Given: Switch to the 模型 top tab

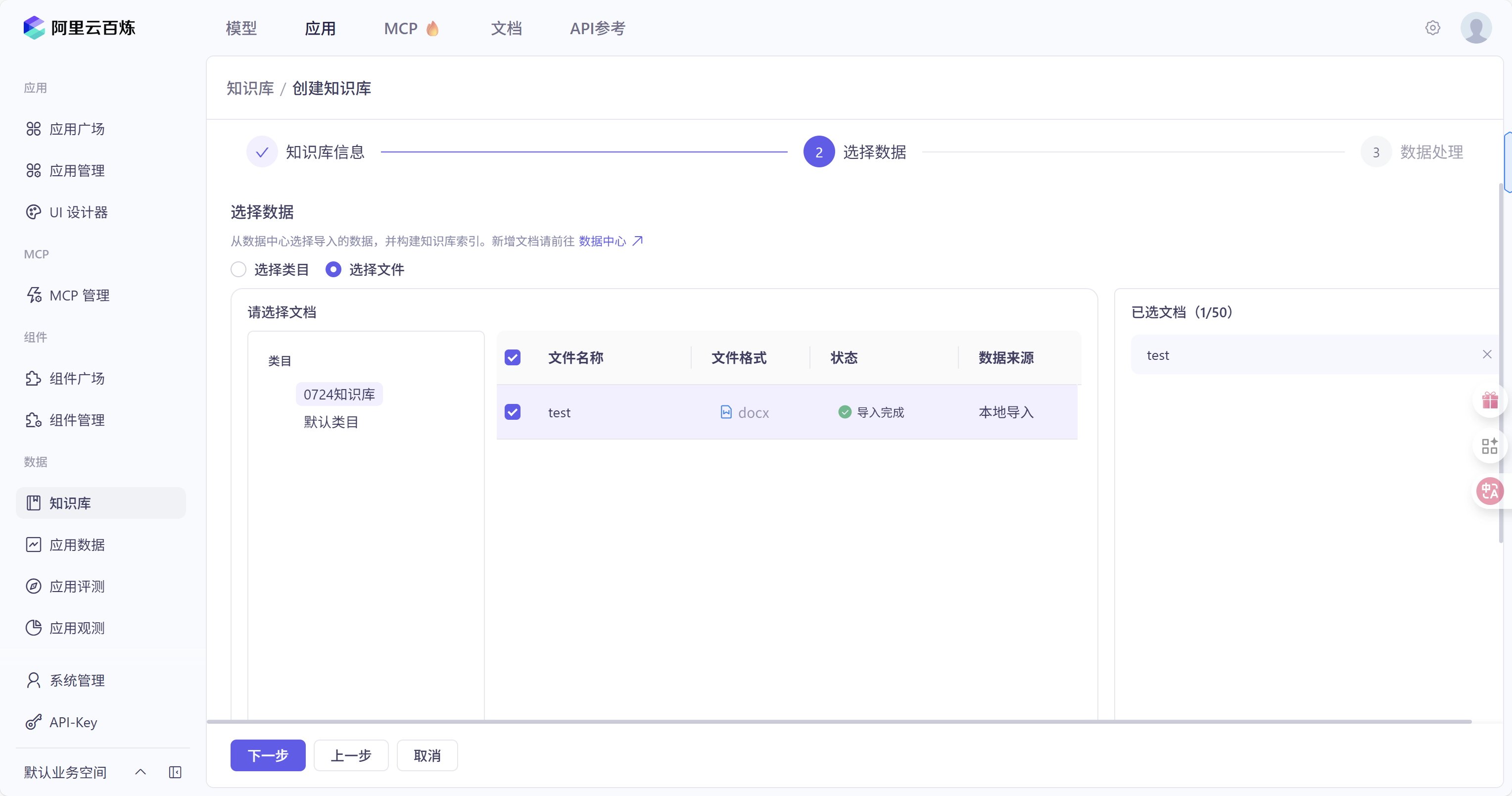Looking at the screenshot, I should tap(241, 28).
